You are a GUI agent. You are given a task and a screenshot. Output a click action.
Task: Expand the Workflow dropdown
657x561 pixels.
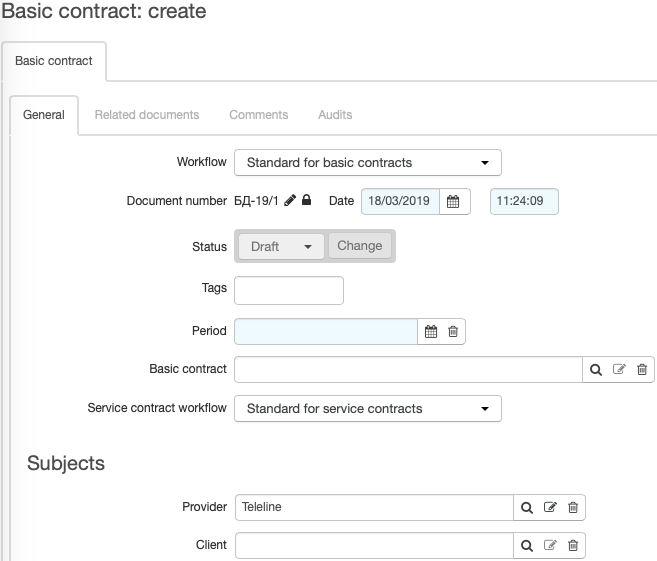[x=367, y=163]
